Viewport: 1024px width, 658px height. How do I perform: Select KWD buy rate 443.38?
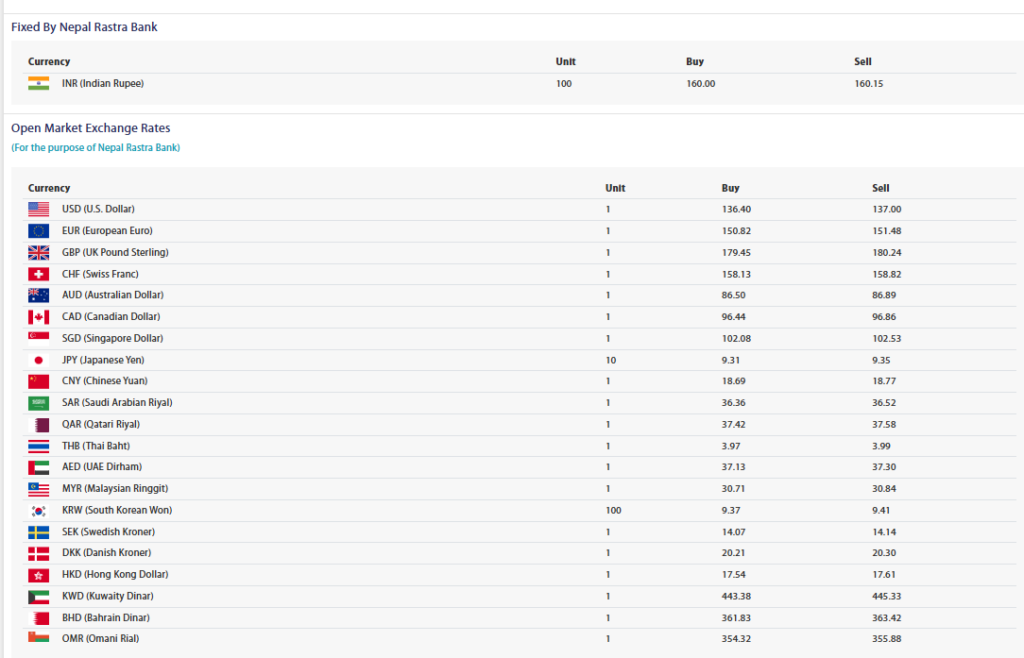pos(736,596)
